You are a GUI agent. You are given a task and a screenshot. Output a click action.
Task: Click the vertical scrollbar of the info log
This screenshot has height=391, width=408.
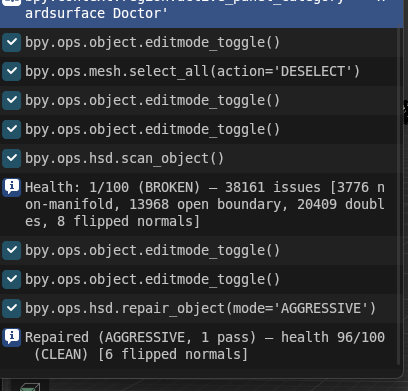click(399, 197)
